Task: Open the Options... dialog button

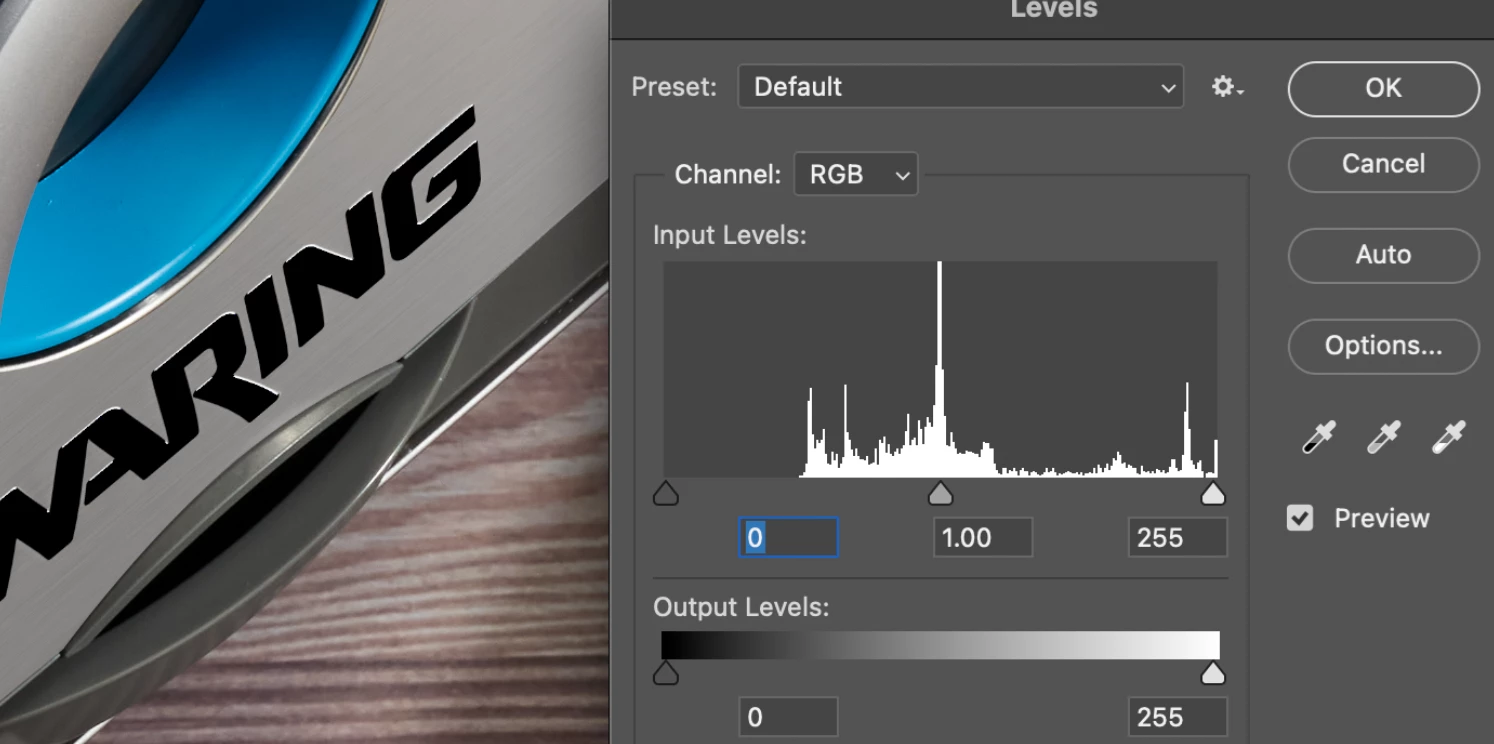Action: pos(1384,346)
